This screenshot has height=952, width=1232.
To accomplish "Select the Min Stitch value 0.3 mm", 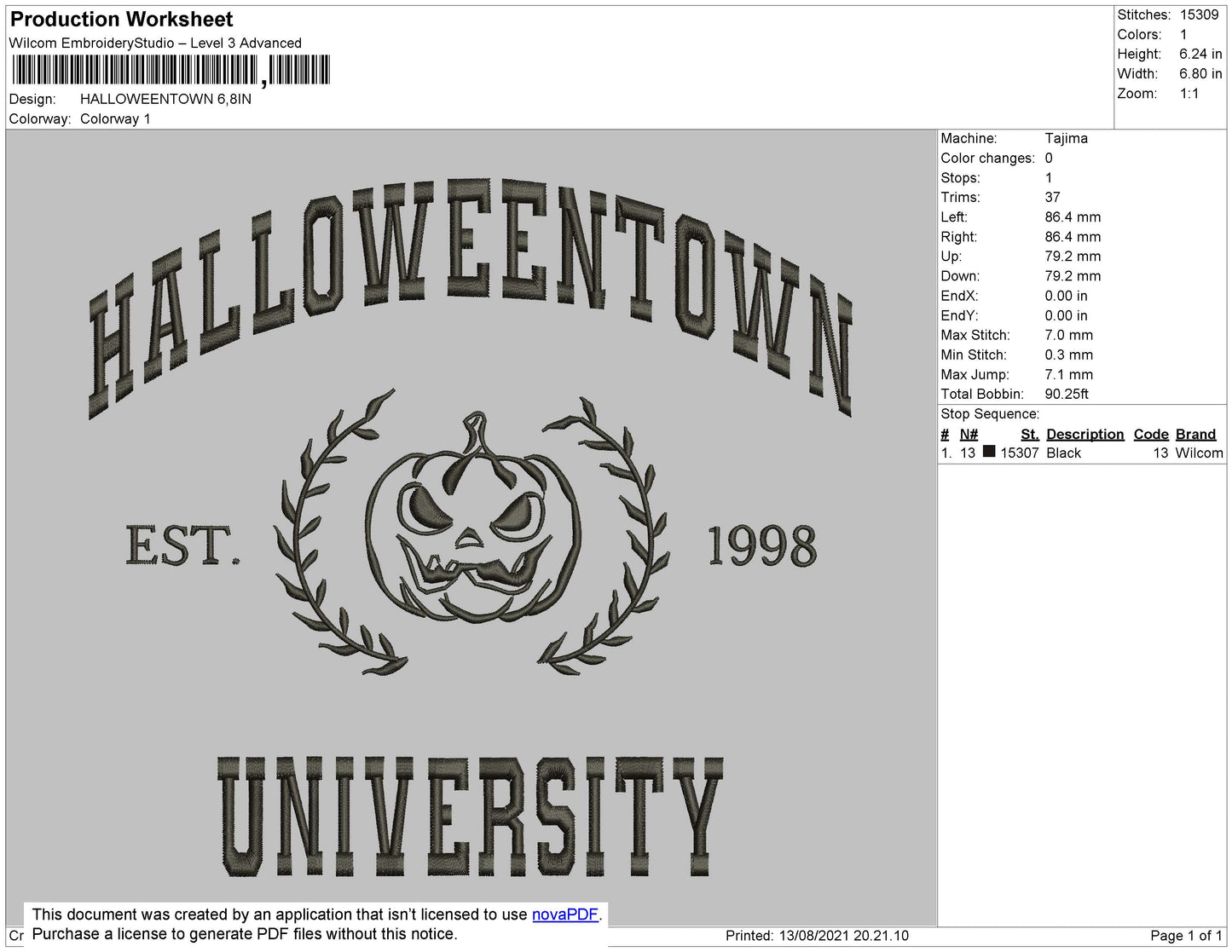I will (1069, 355).
